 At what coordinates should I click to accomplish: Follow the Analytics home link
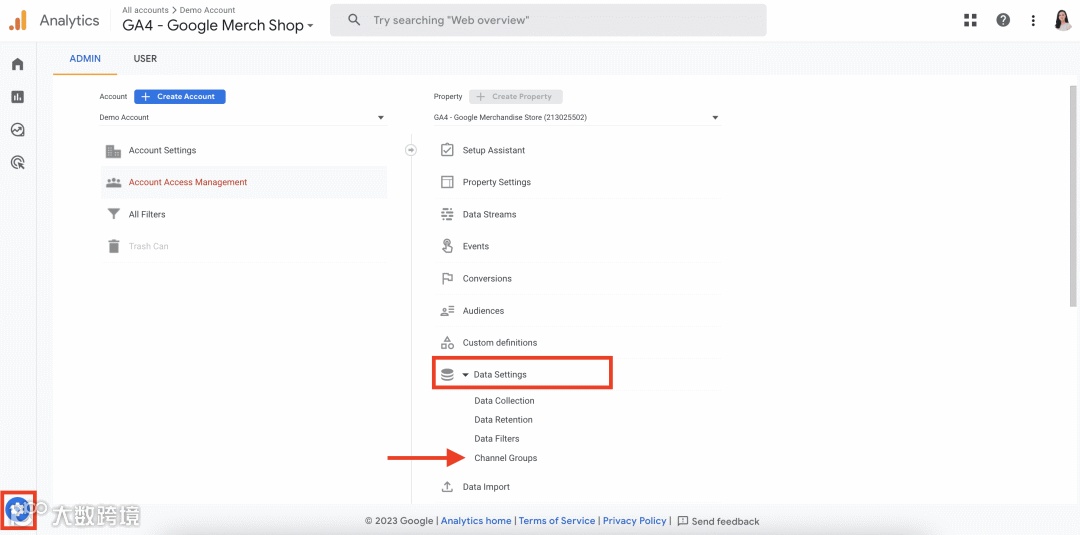(x=476, y=521)
